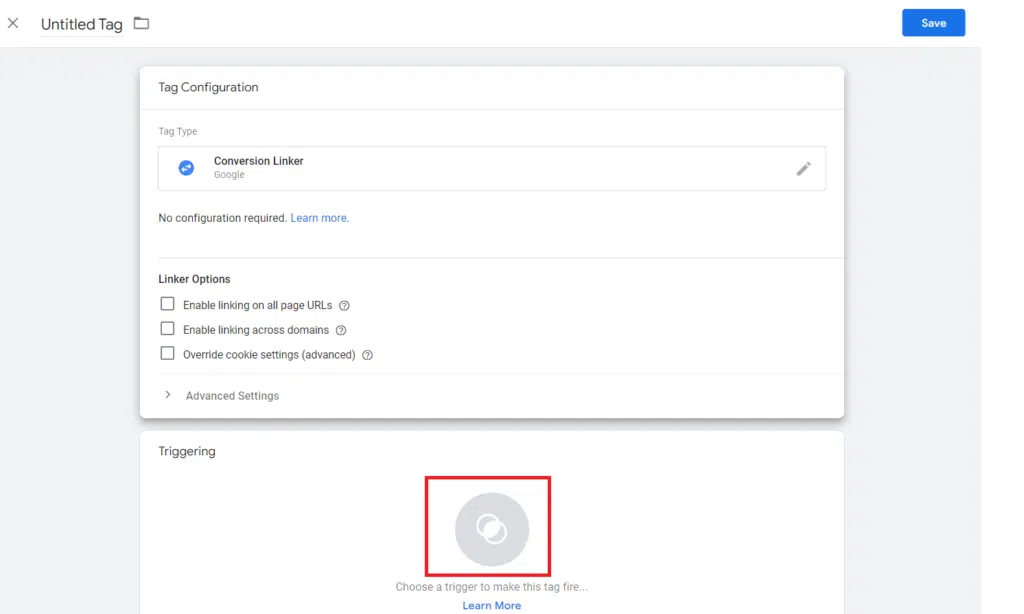Open help icon for override cookie settings

367,355
